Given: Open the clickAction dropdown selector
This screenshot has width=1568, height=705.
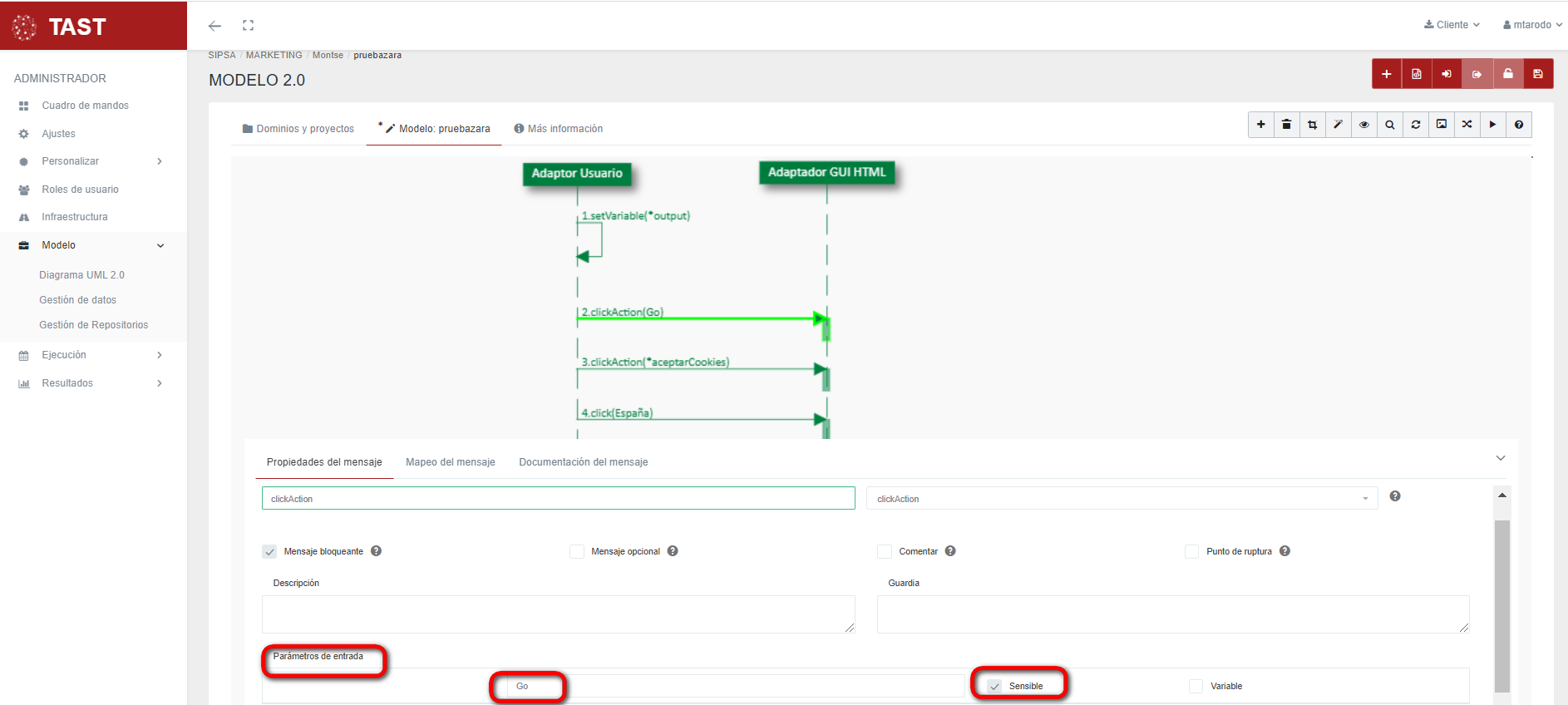Looking at the screenshot, I should coord(1121,499).
